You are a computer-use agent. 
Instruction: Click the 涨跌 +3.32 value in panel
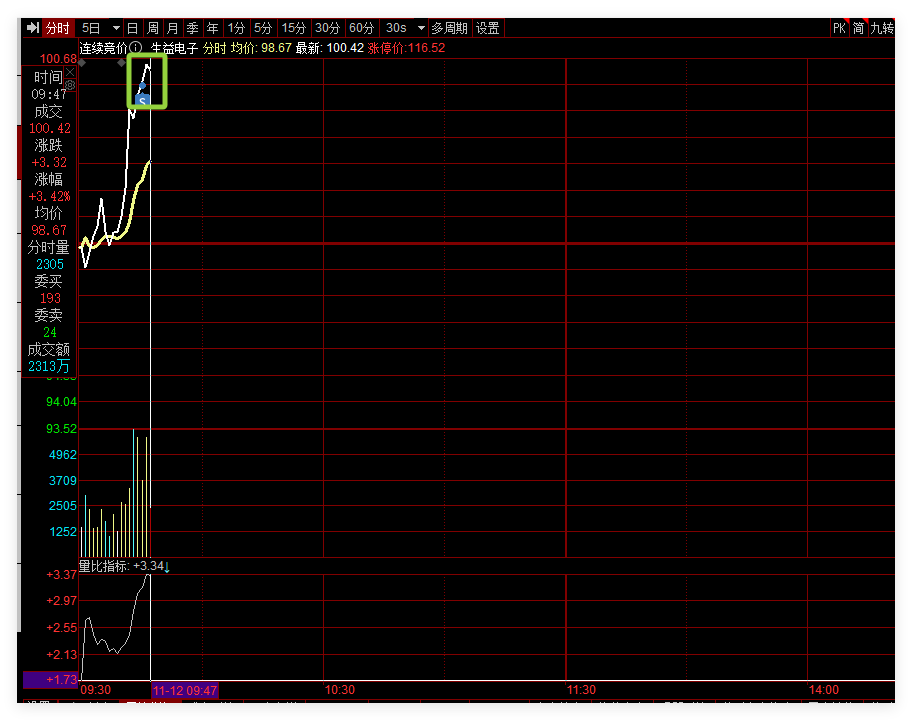tap(49, 162)
